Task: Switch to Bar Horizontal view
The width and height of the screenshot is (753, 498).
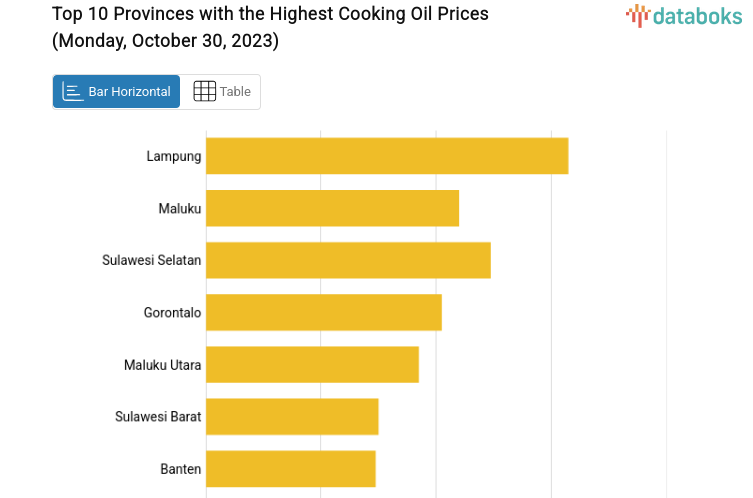Action: (x=117, y=92)
